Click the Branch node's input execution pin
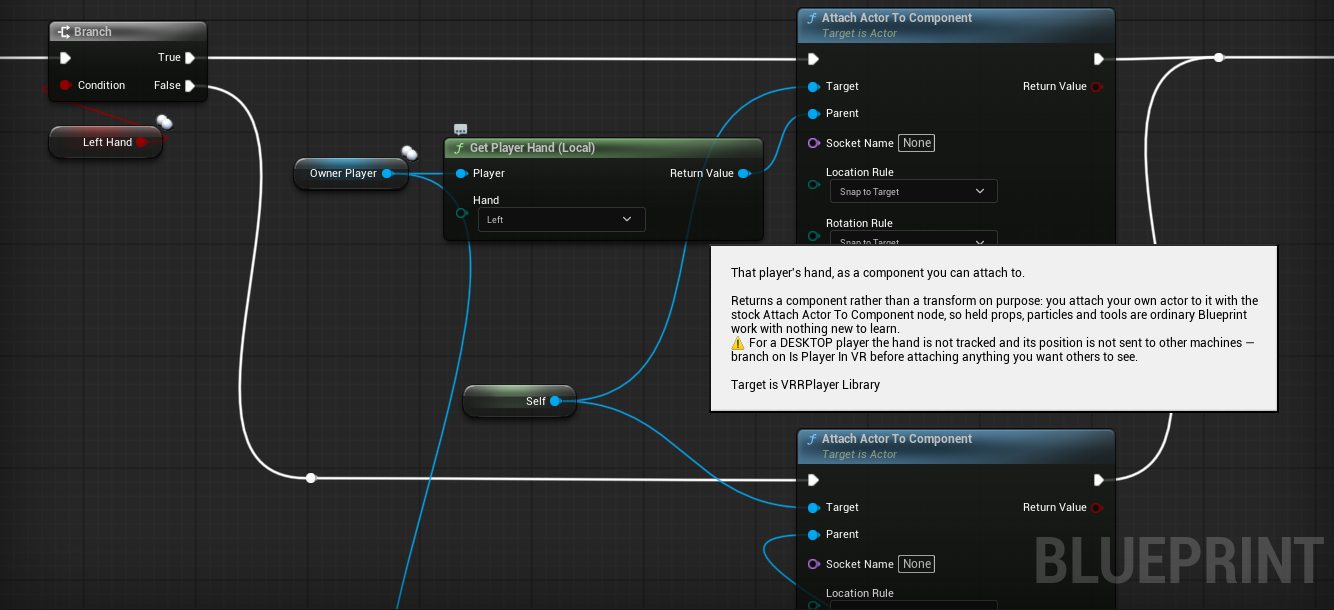This screenshot has height=610, width=1334. point(66,58)
